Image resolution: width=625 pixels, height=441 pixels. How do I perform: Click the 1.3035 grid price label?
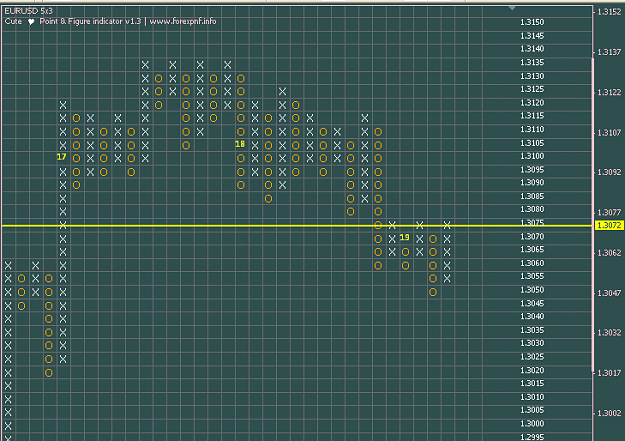point(532,330)
